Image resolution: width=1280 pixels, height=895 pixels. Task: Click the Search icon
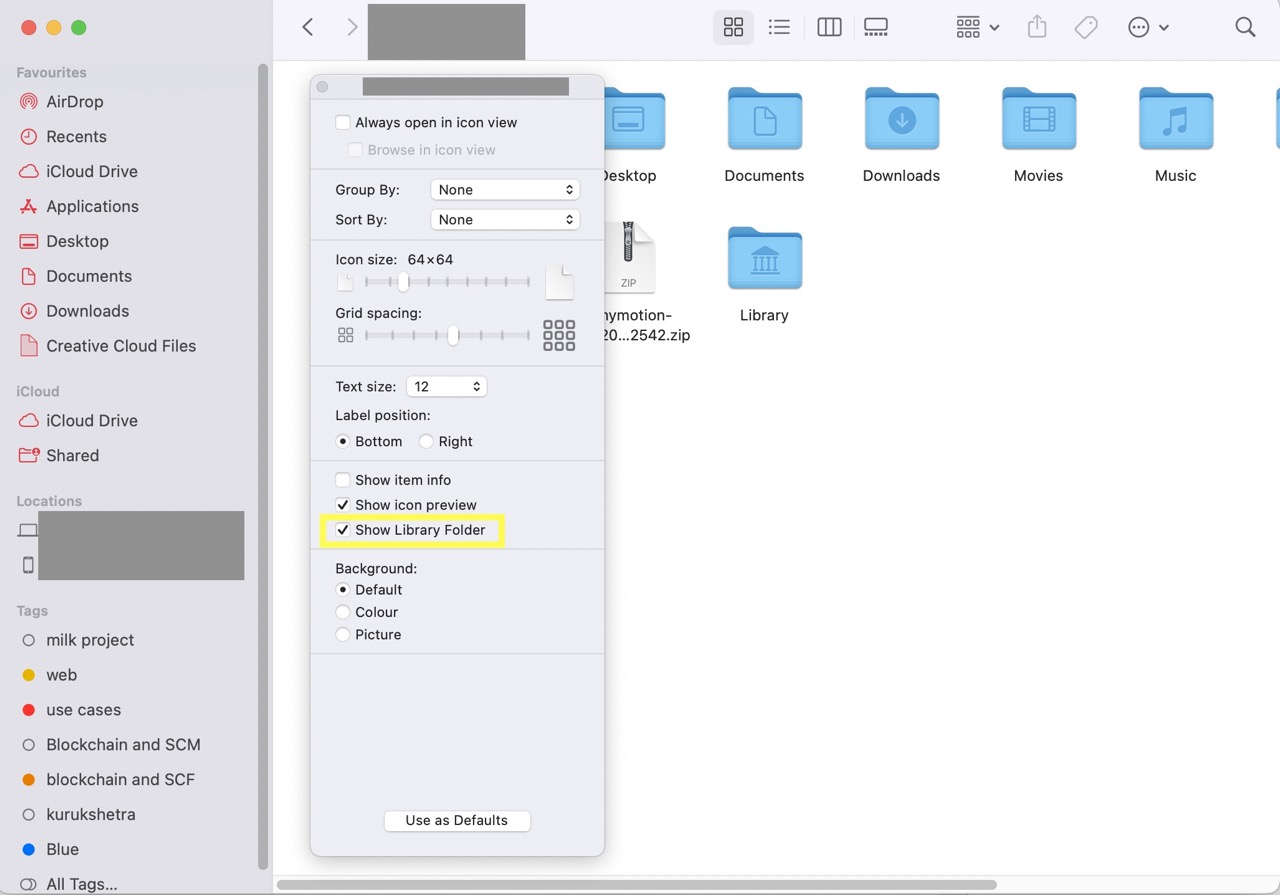(x=1245, y=27)
